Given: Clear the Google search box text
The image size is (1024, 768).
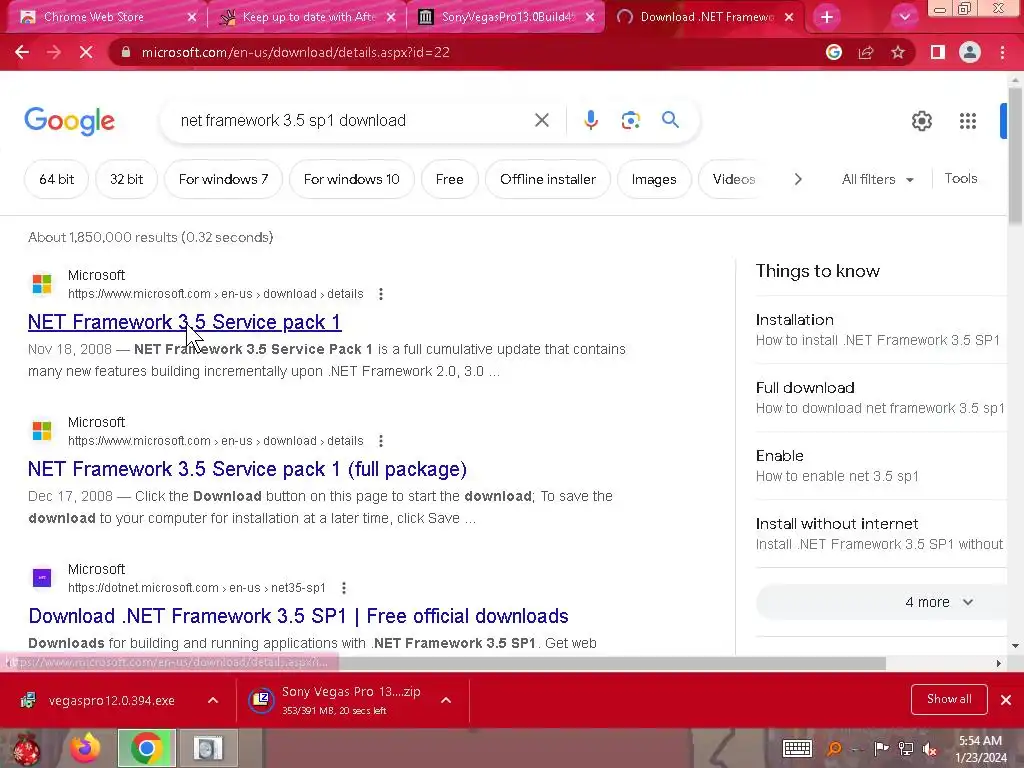Looking at the screenshot, I should (x=541, y=120).
